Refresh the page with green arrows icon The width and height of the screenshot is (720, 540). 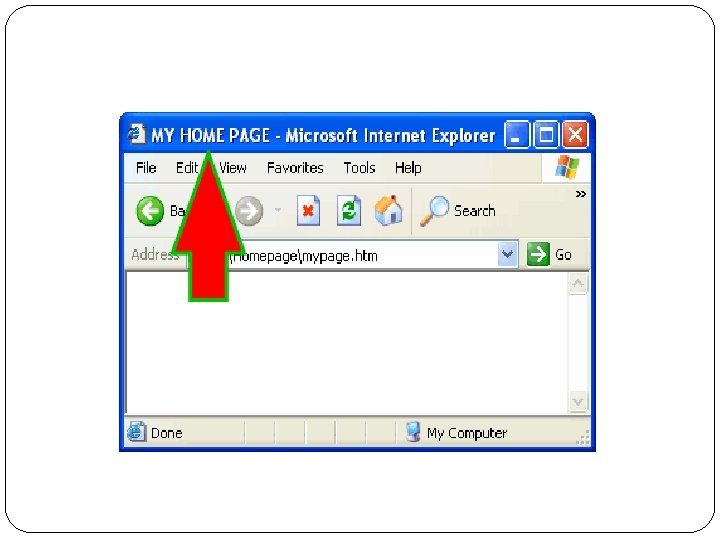click(x=349, y=210)
